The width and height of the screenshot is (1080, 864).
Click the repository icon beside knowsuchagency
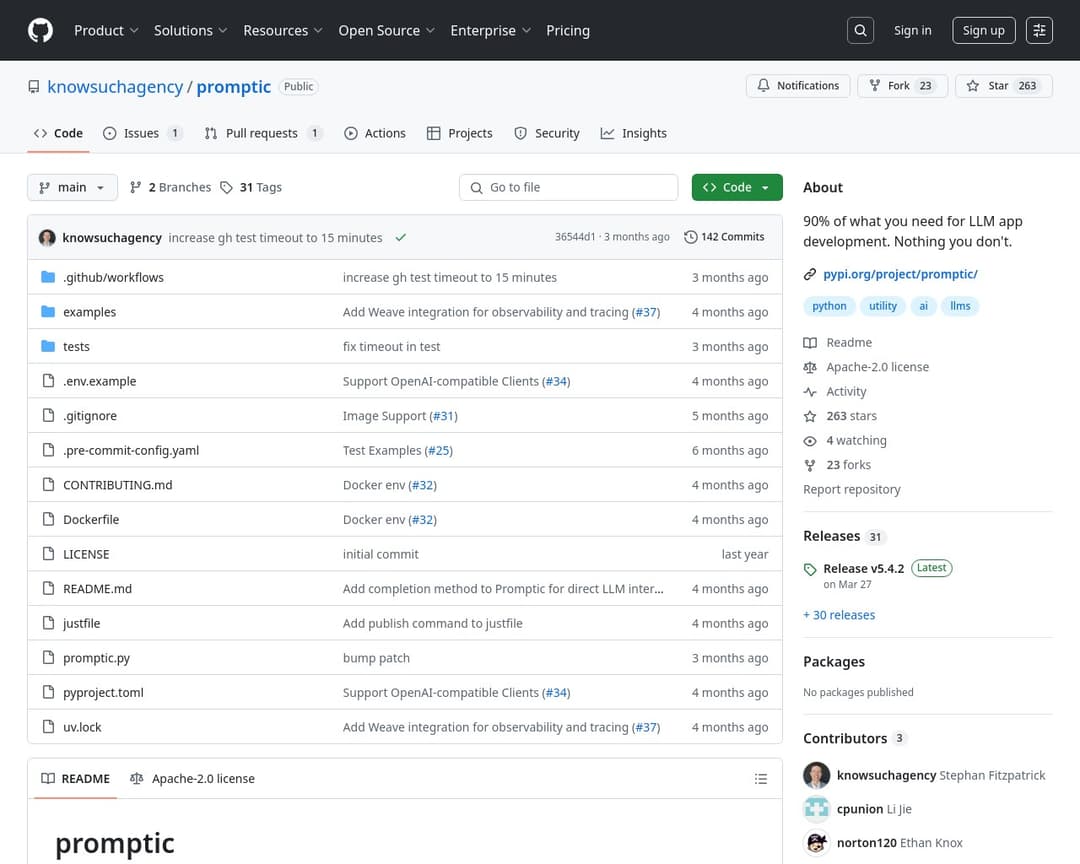[34, 87]
